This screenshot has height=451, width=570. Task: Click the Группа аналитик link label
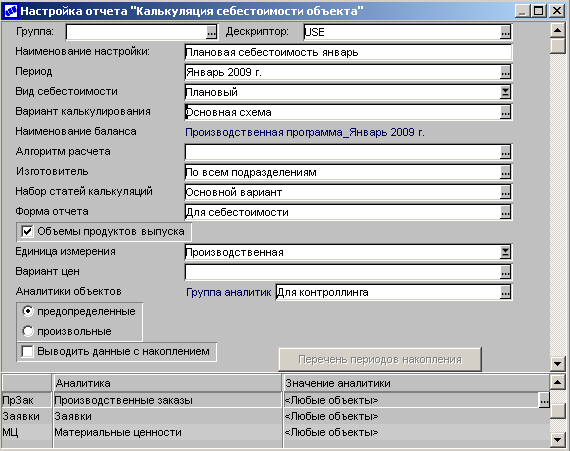(x=229, y=292)
